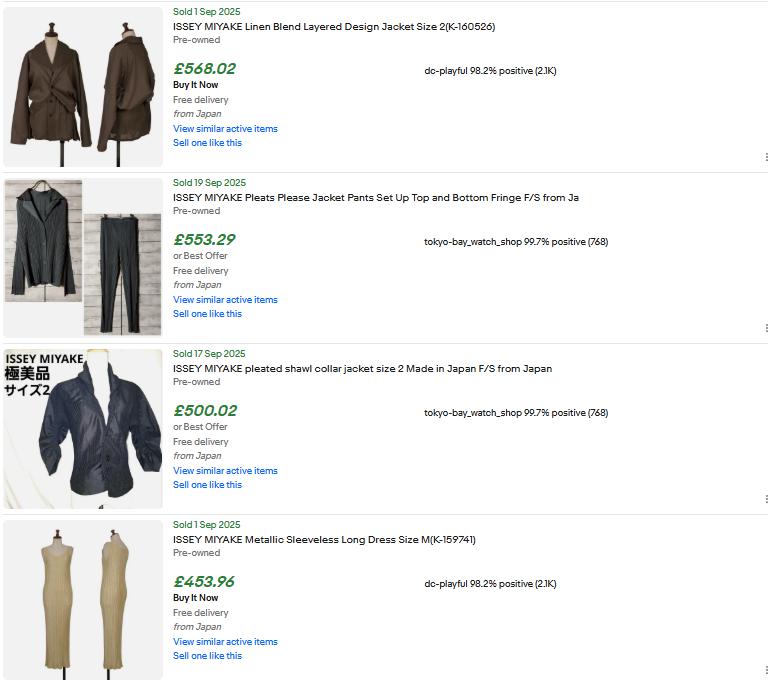Click Sell one like this for metallic dress
Image resolution: width=768 pixels, height=685 pixels.
[207, 656]
